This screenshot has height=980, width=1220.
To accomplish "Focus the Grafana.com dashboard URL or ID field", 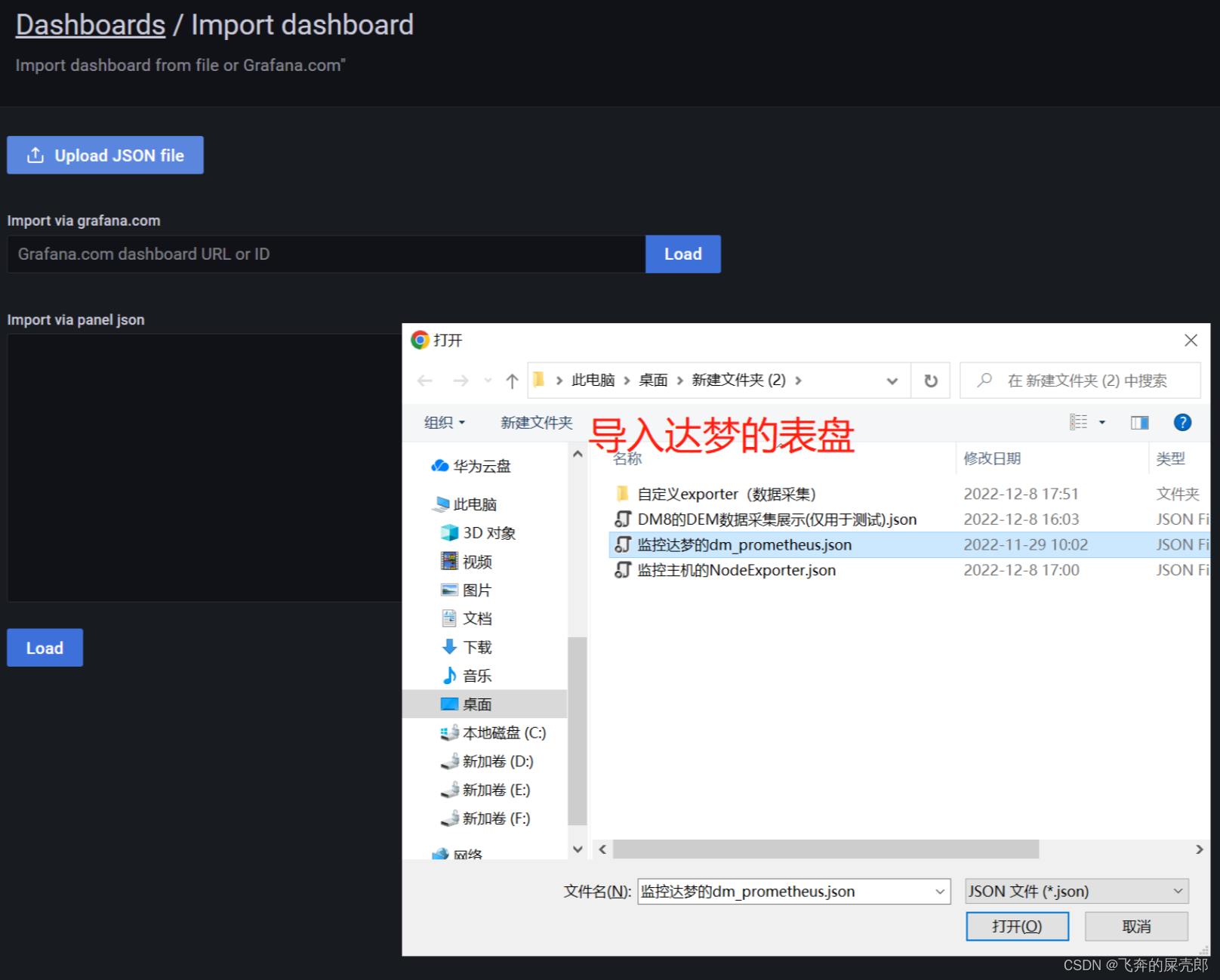I will (326, 254).
